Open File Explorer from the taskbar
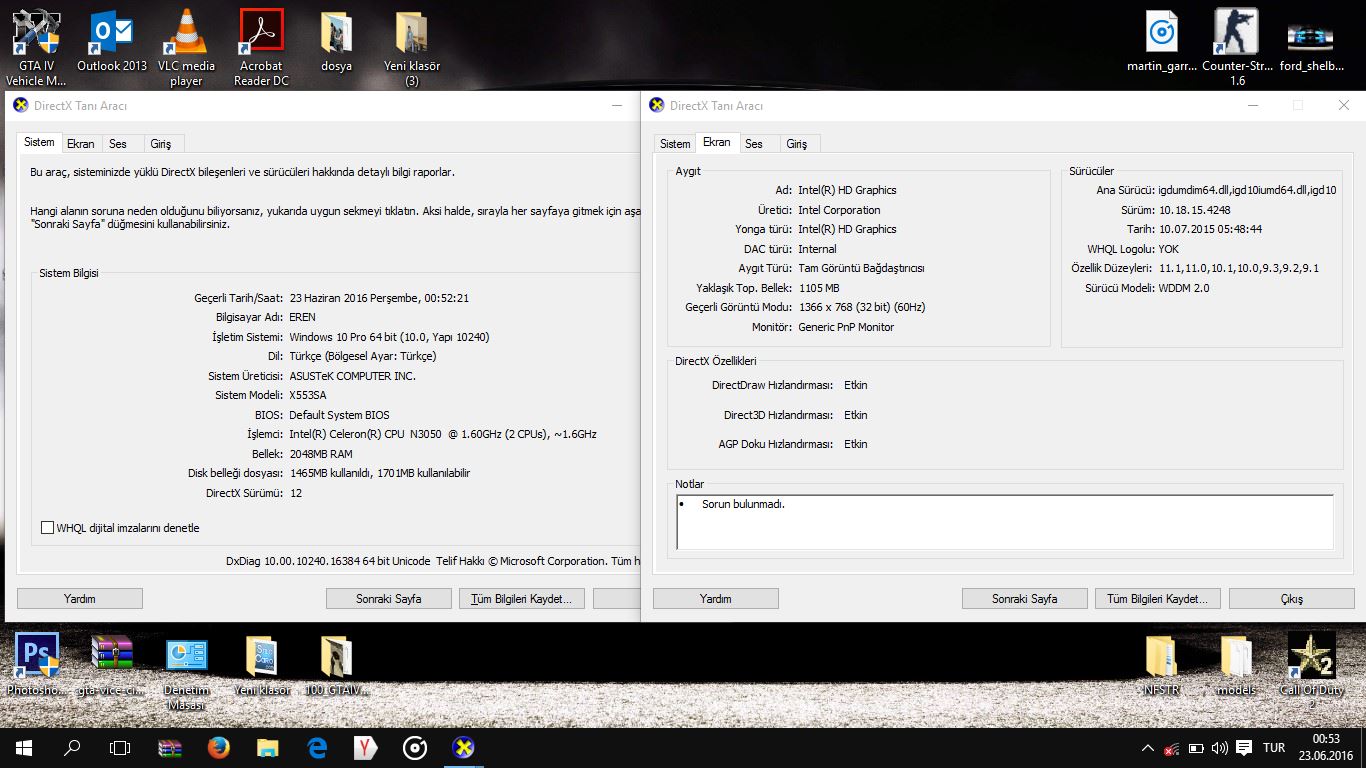The image size is (1366, 768). (268, 747)
